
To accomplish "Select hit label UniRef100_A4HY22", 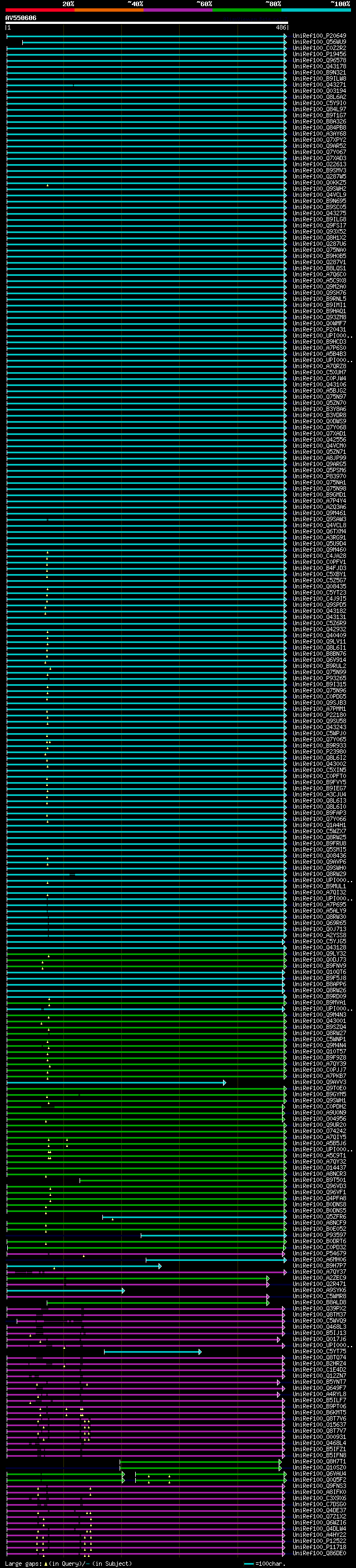I will click(319, 1535).
